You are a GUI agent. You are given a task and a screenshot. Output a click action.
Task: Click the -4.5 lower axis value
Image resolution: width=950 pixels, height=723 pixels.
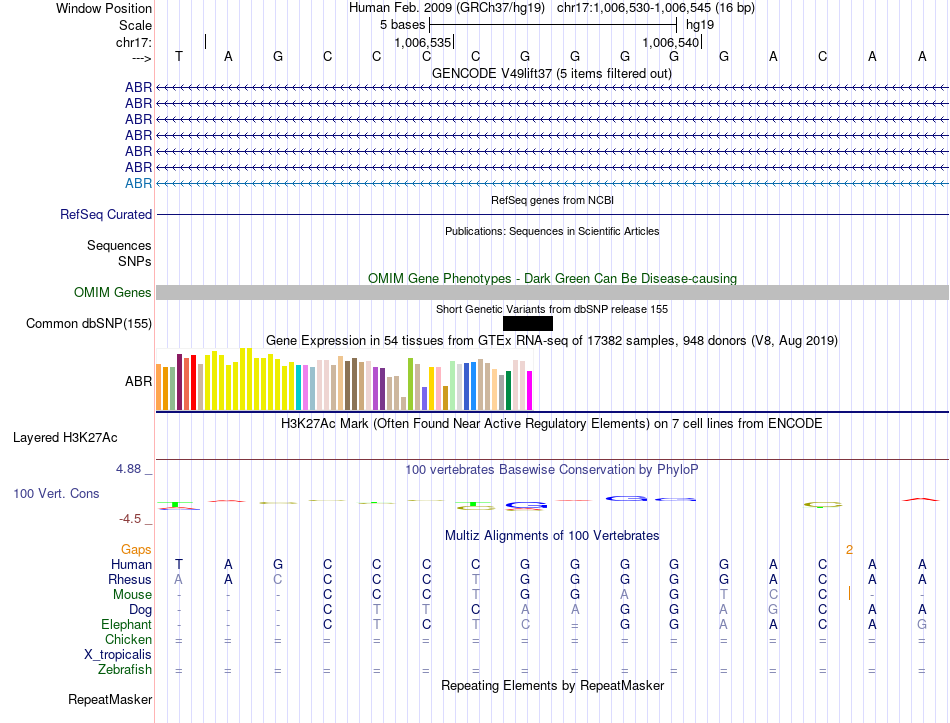[130, 519]
